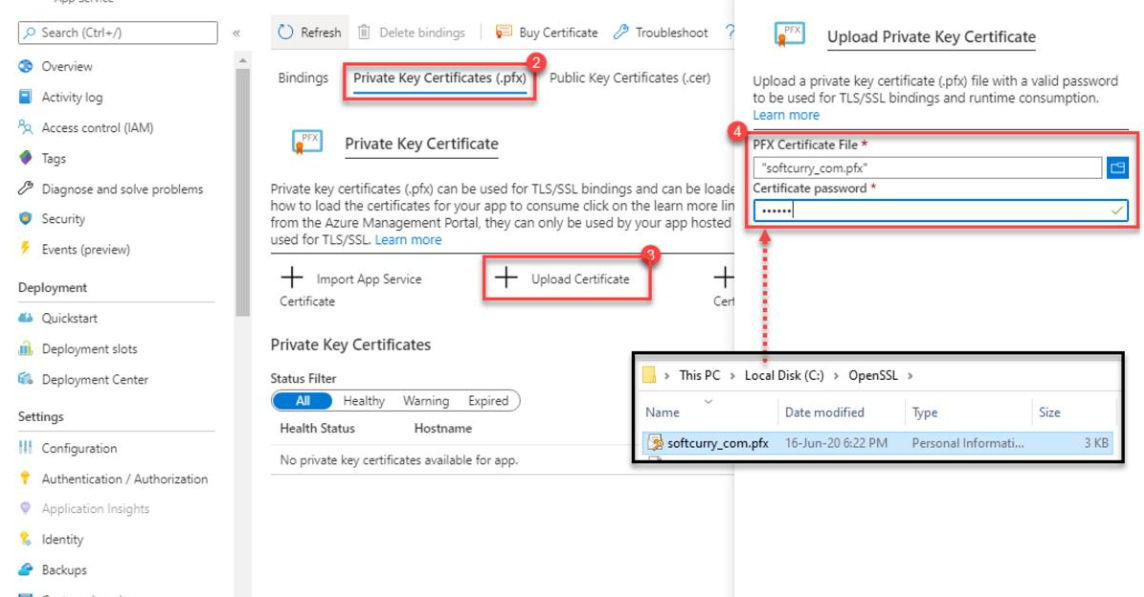Open Application Insights item
Screen dimensions: 1144x597
point(95,509)
